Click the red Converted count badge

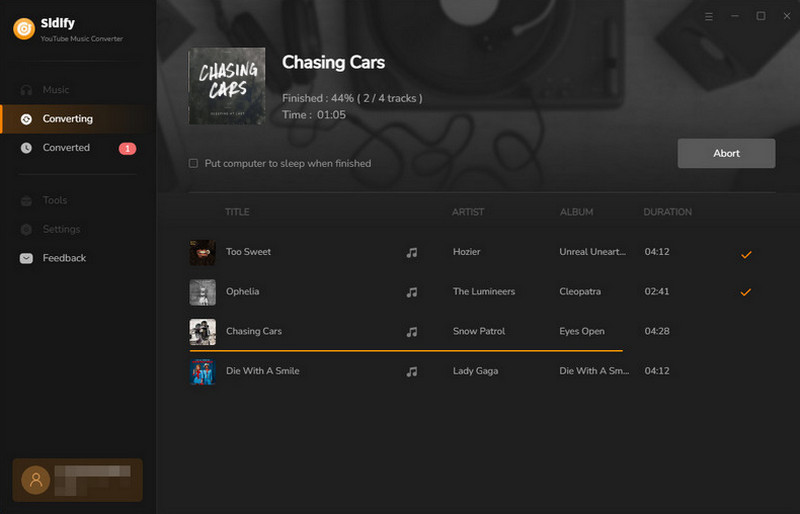point(128,149)
